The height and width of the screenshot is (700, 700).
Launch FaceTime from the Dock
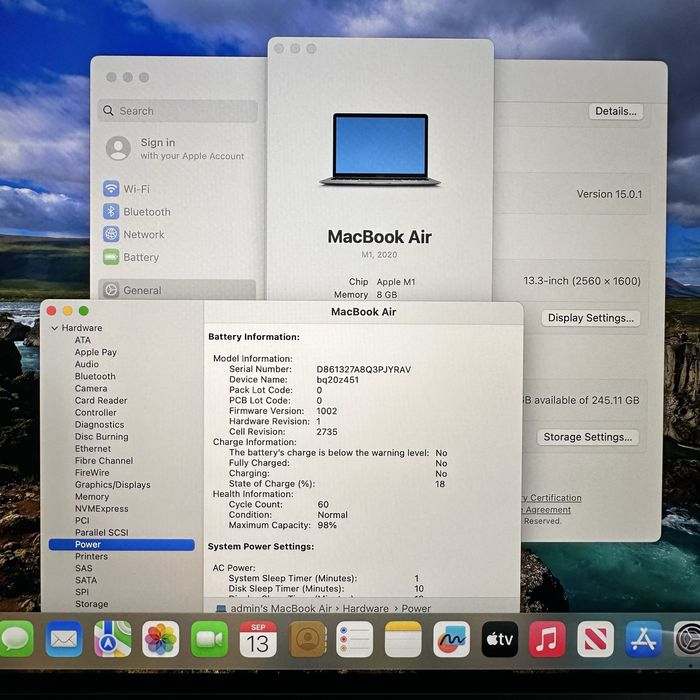209,639
